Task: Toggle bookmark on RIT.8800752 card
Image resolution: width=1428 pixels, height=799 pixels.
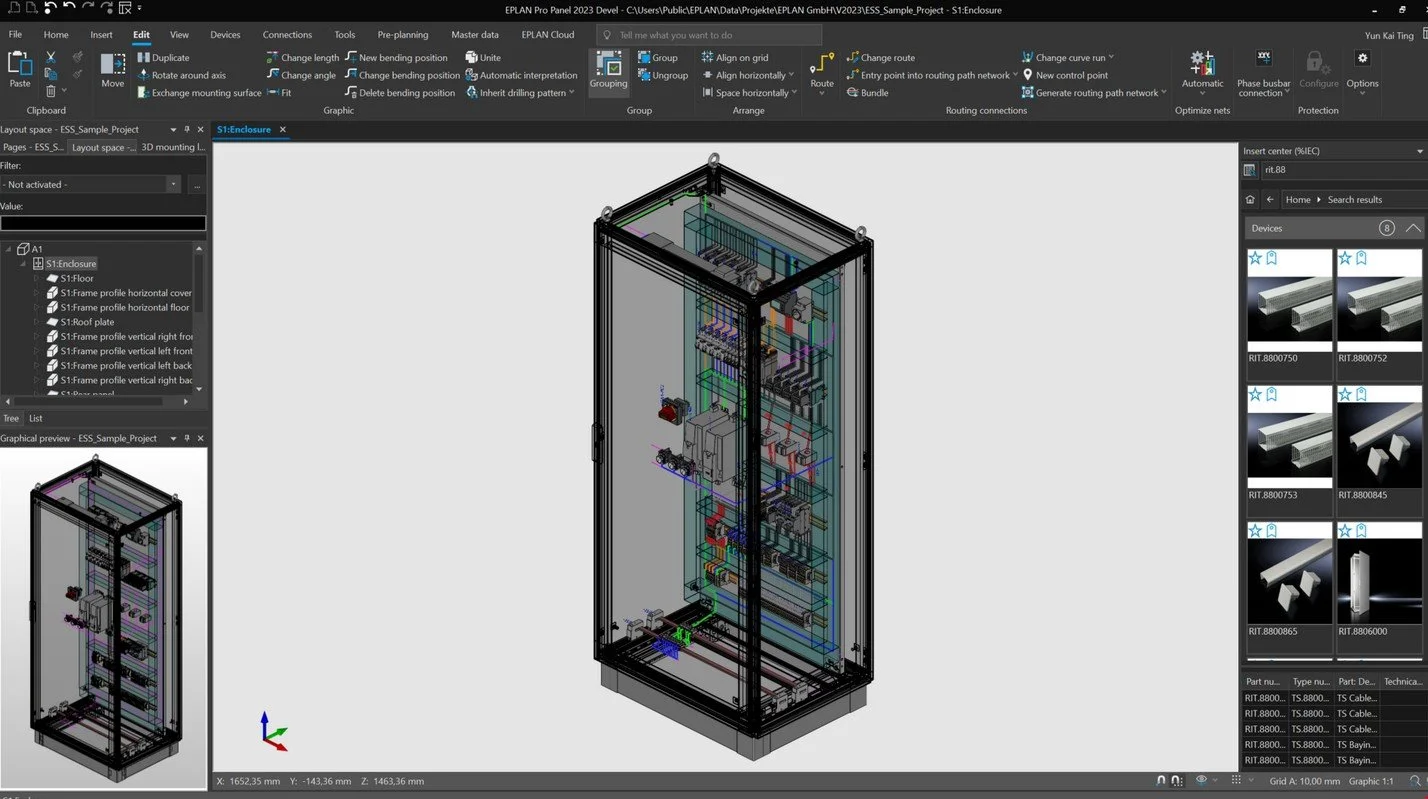Action: click(x=1361, y=258)
